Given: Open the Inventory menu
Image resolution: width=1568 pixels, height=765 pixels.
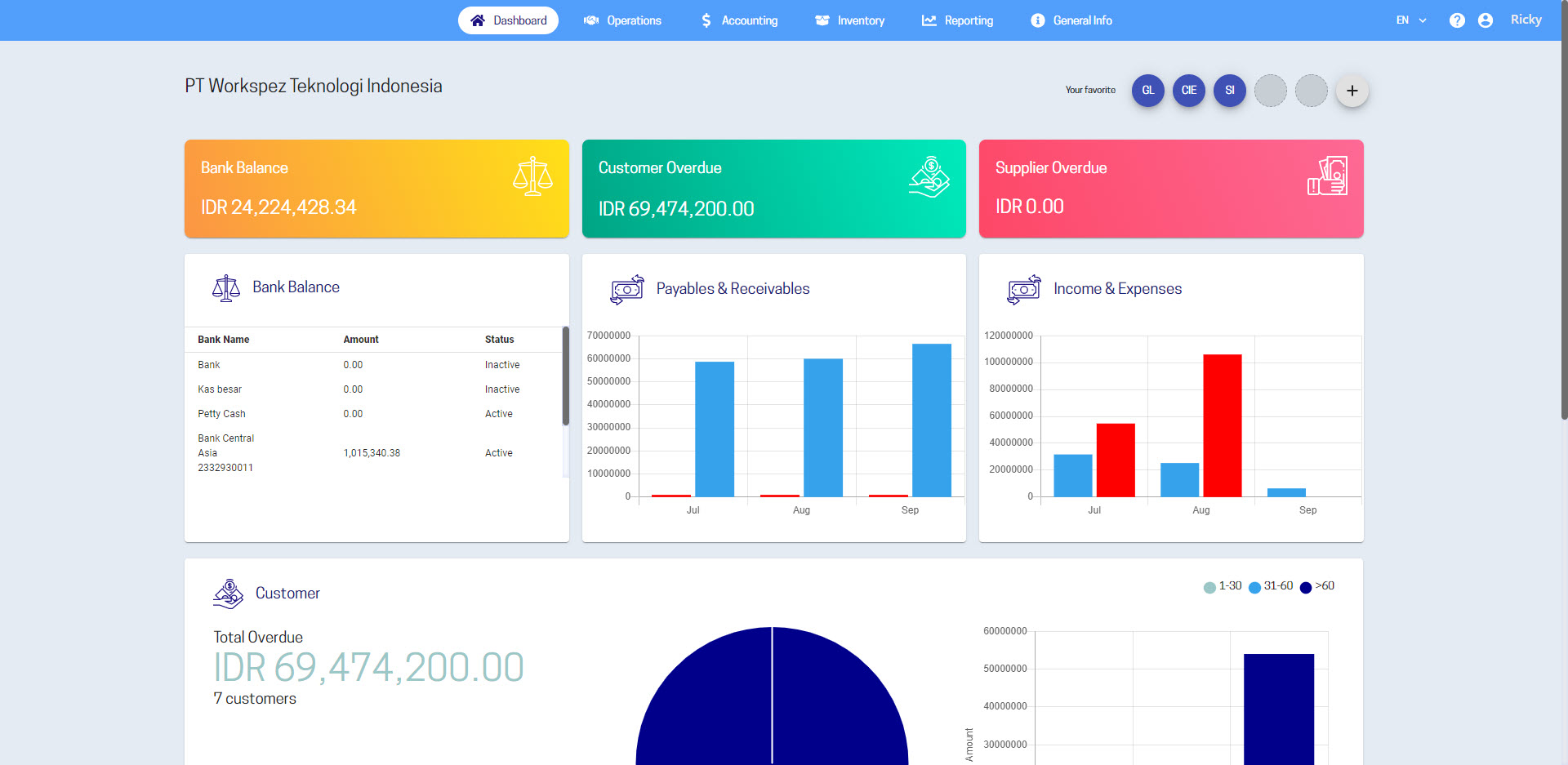Looking at the screenshot, I should click(x=850, y=20).
